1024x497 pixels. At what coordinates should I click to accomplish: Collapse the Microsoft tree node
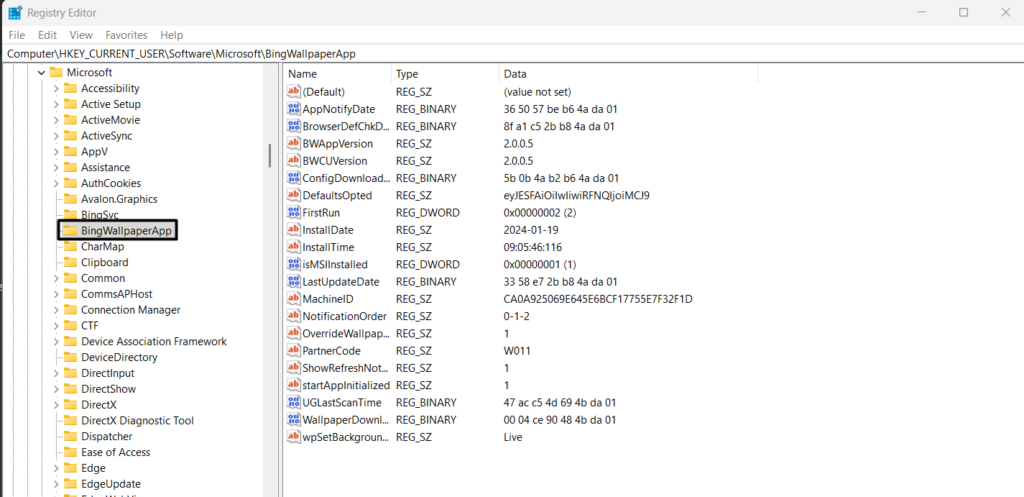point(42,73)
